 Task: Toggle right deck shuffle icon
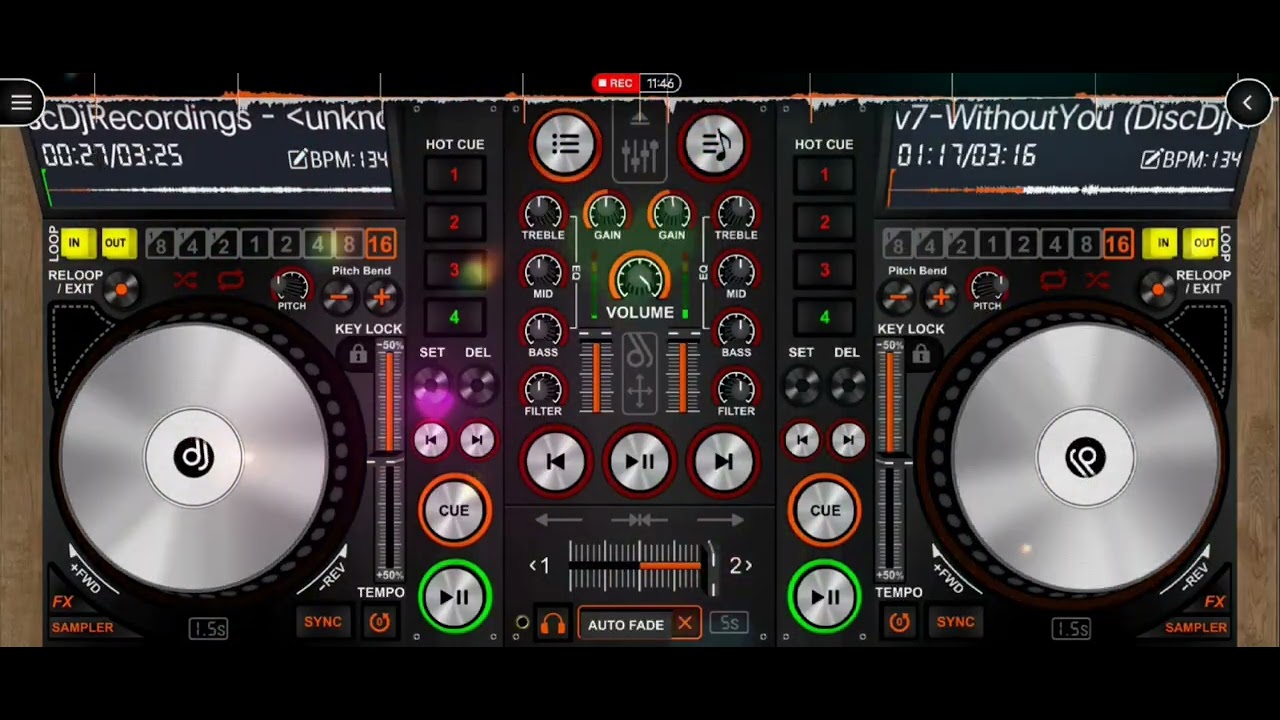click(1097, 280)
